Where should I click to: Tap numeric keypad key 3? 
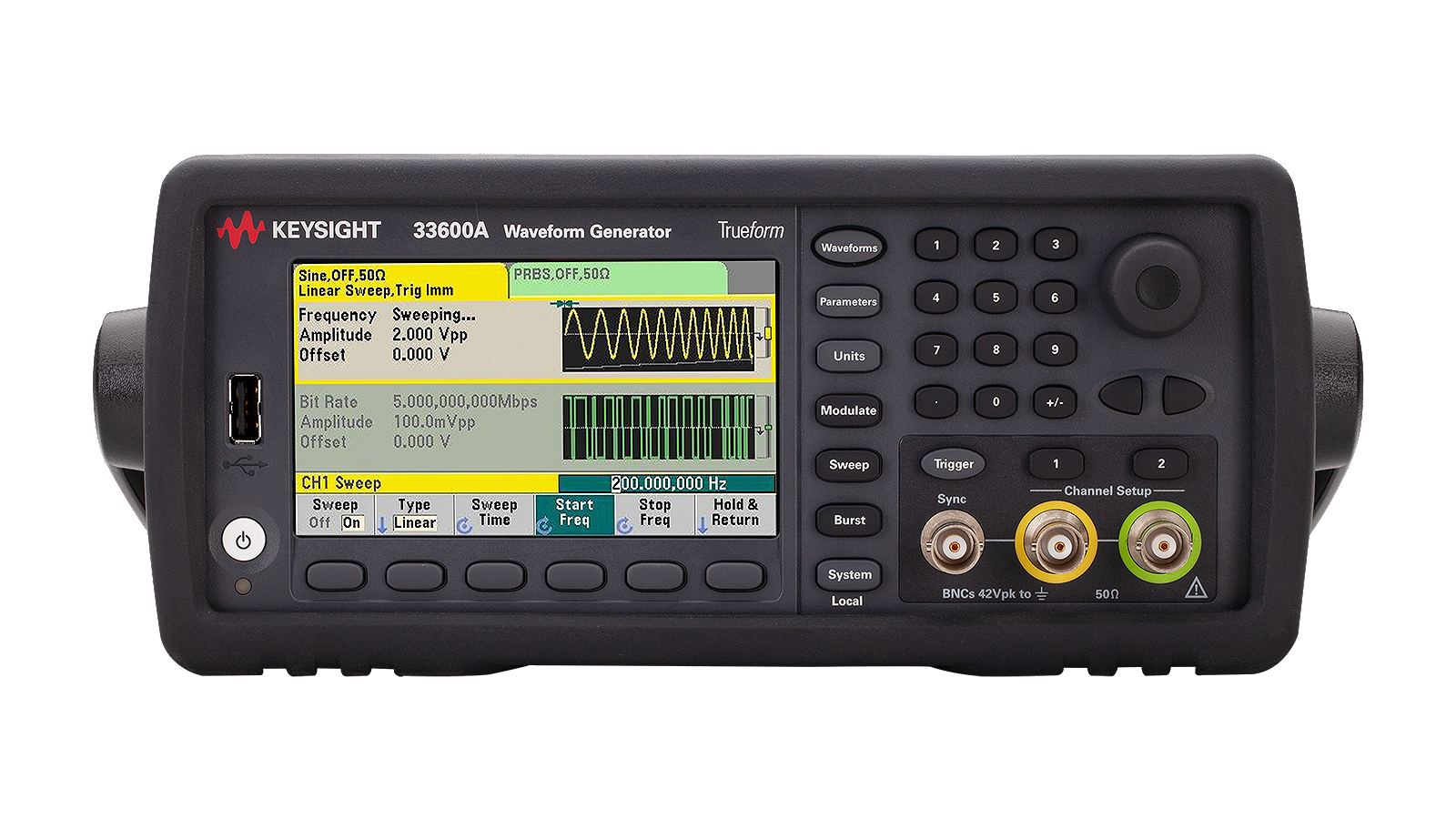click(x=1055, y=245)
